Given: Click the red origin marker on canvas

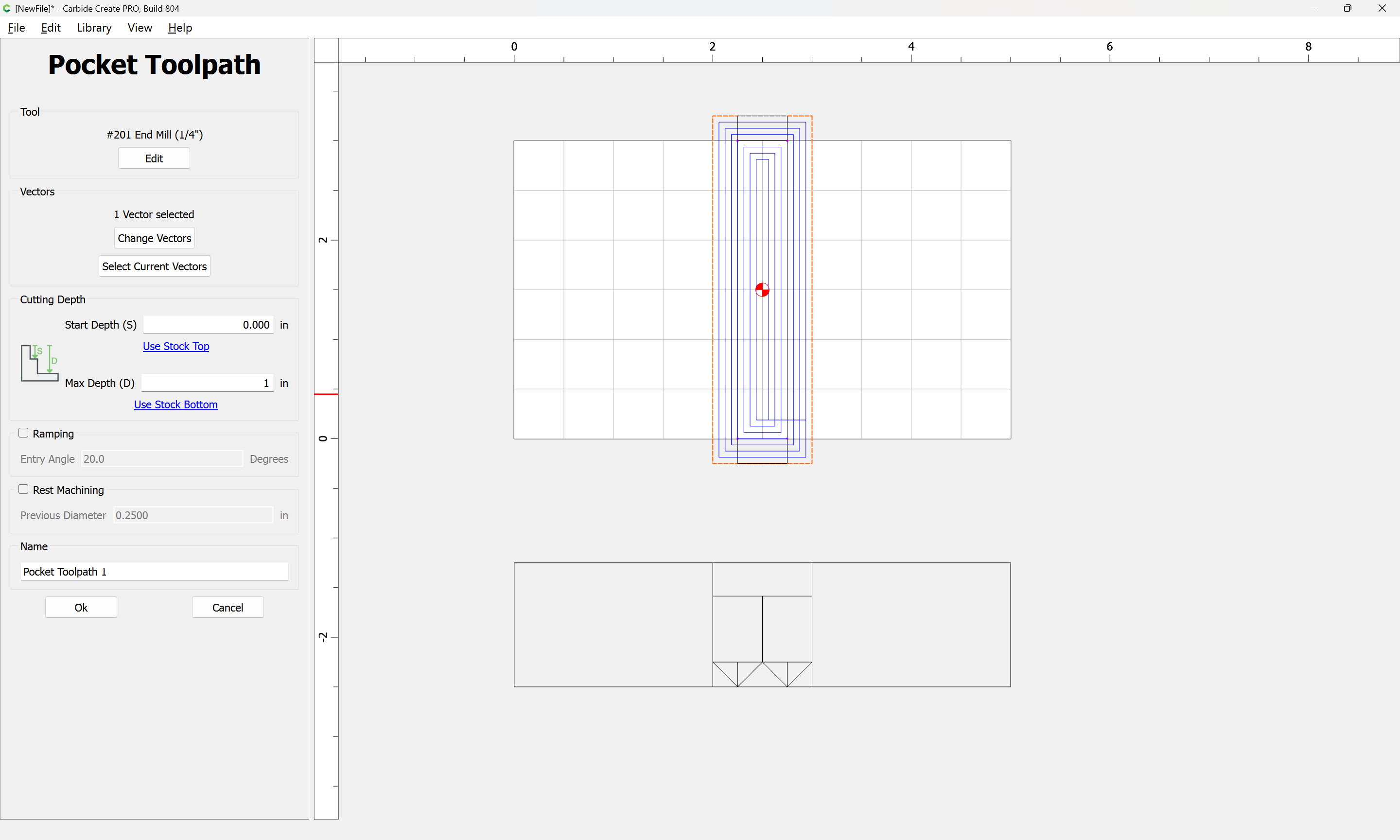Looking at the screenshot, I should point(762,290).
